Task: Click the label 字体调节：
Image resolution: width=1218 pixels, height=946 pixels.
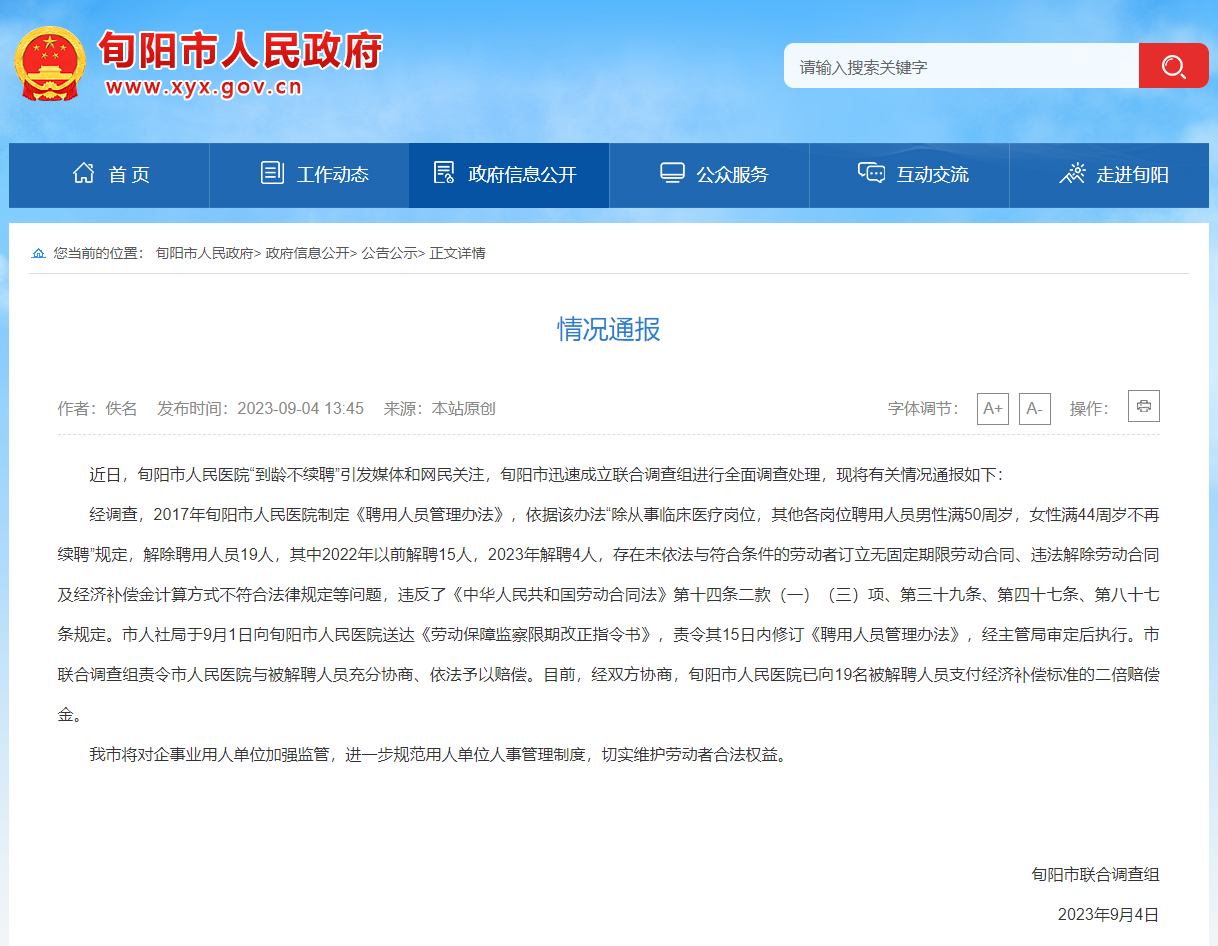Action: click(923, 408)
